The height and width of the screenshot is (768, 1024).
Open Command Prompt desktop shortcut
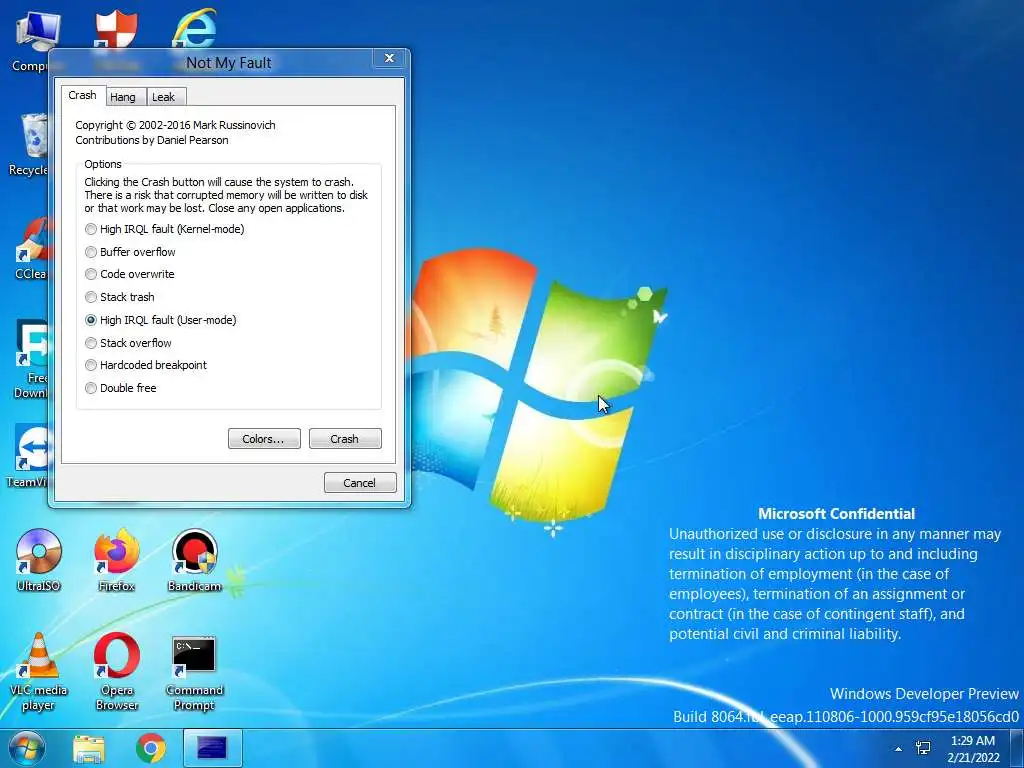coord(195,671)
